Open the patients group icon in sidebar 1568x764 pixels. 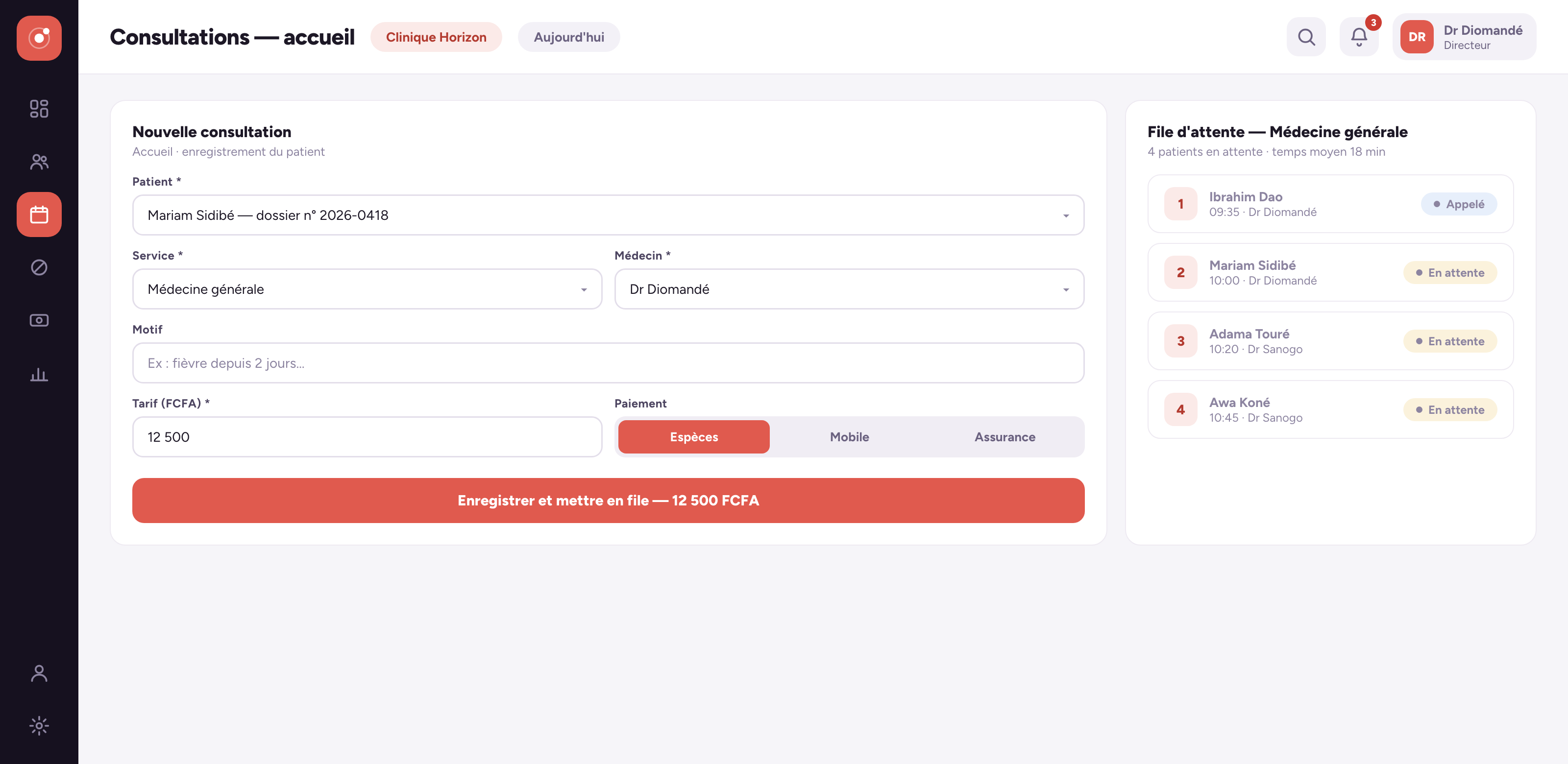(x=39, y=161)
